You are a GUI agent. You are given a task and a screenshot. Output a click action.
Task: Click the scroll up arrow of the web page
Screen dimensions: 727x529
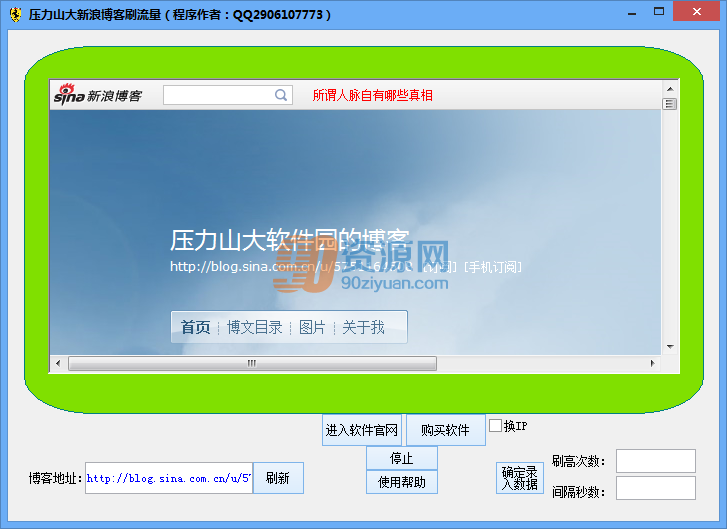tap(670, 89)
